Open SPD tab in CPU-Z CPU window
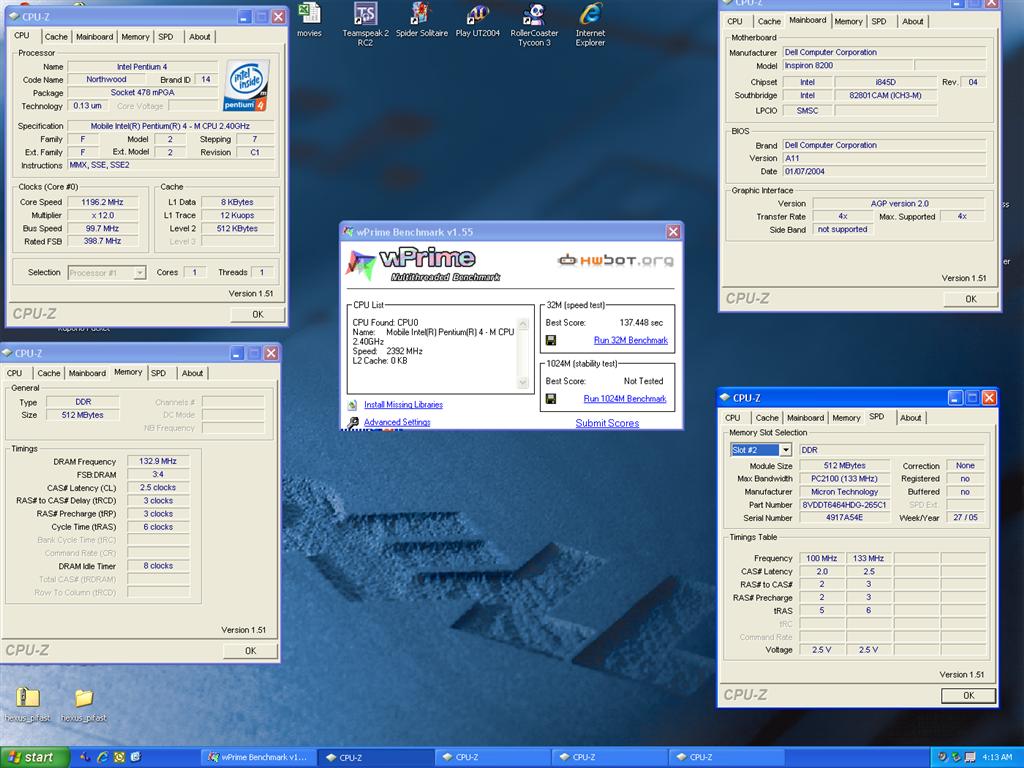The width and height of the screenshot is (1024, 768). click(166, 37)
